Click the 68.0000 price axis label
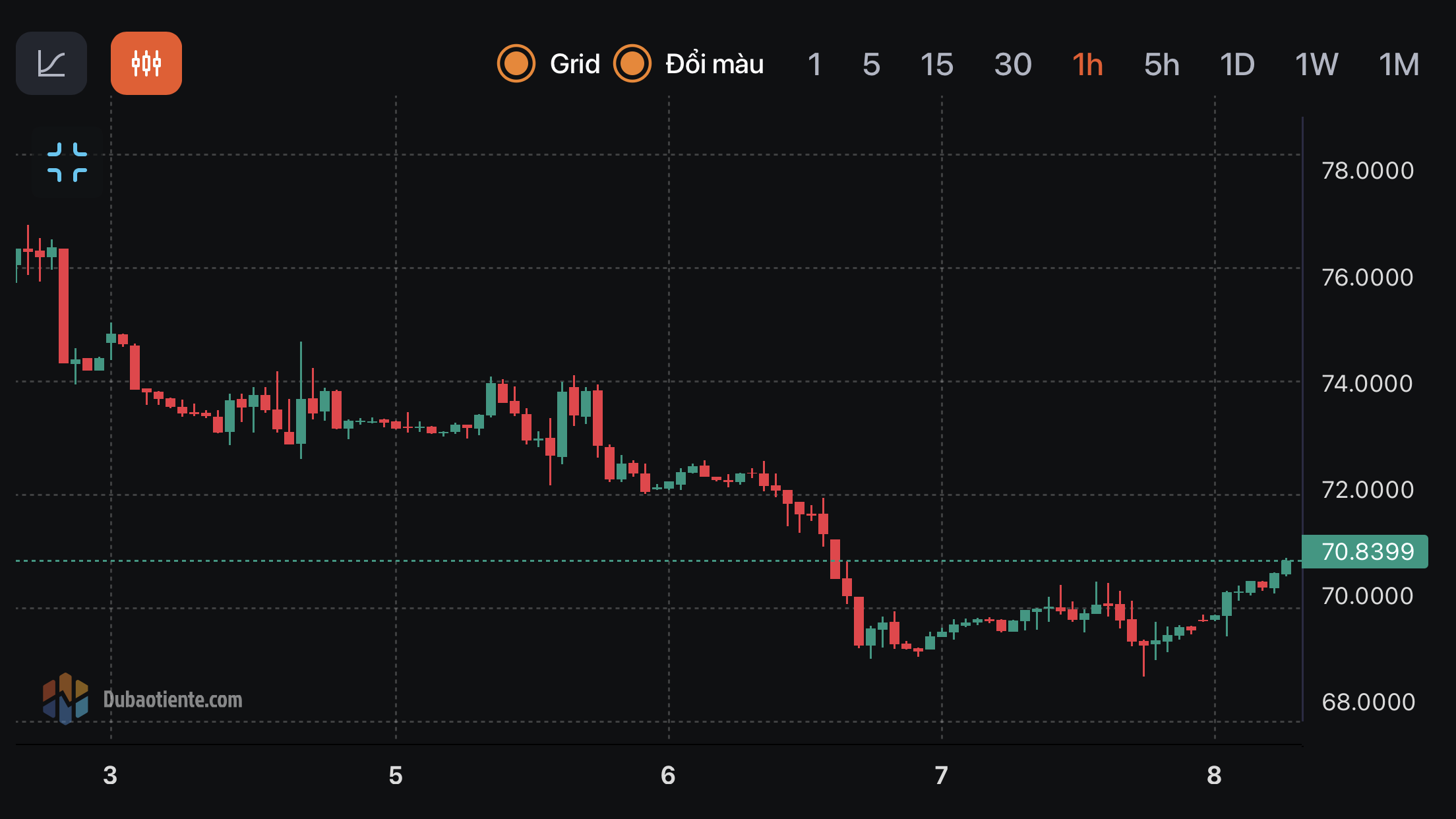The width and height of the screenshot is (1456, 819). [1368, 702]
